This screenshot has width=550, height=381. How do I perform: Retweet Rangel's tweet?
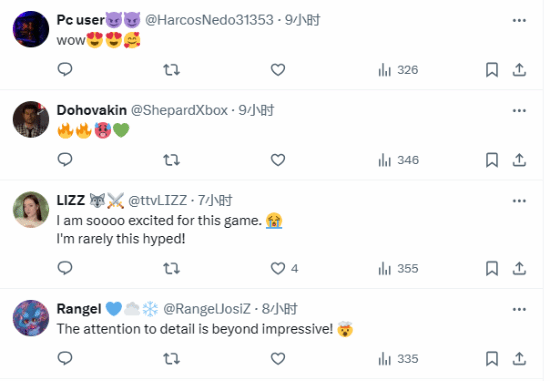(172, 359)
